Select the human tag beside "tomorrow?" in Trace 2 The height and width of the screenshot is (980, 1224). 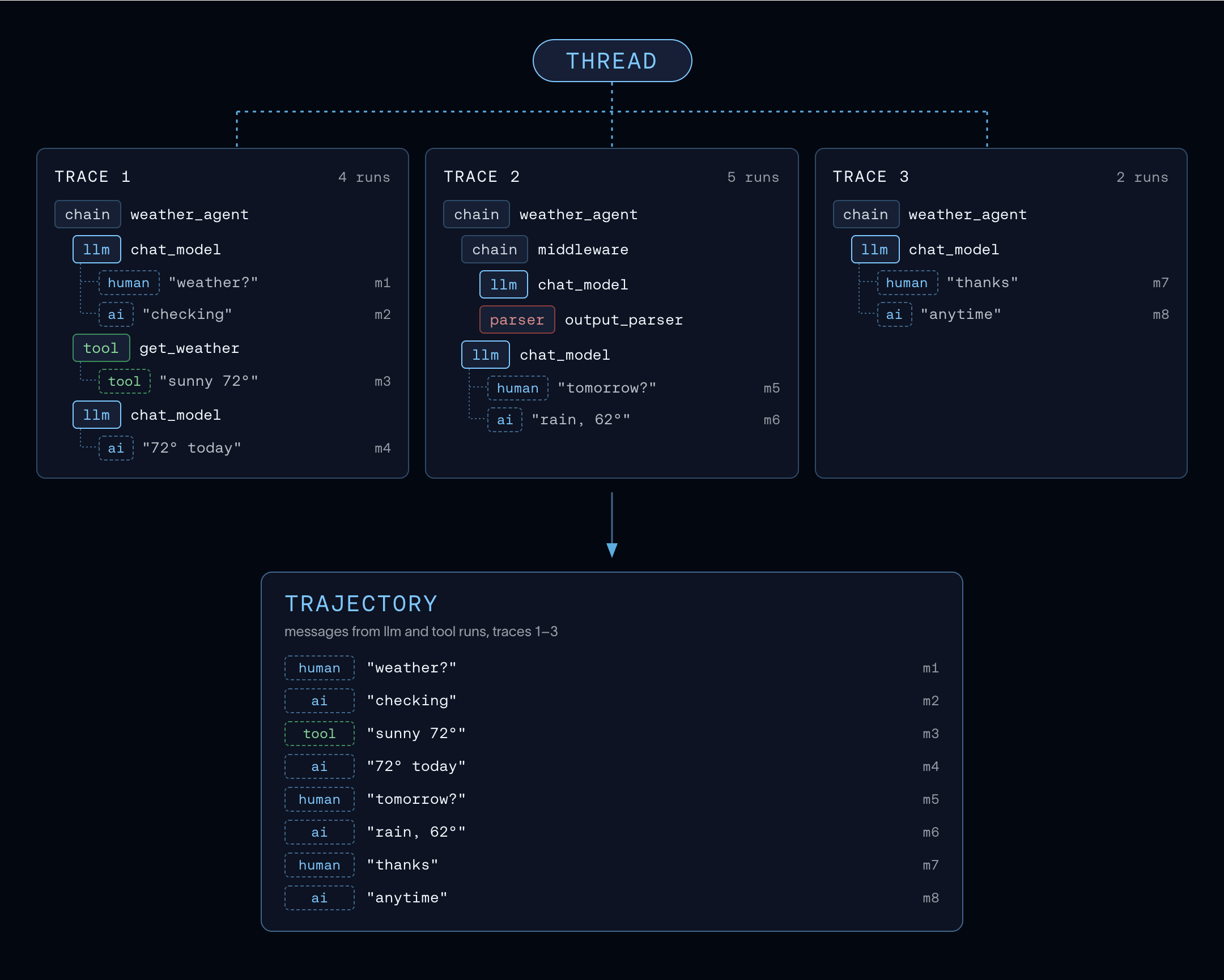518,388
